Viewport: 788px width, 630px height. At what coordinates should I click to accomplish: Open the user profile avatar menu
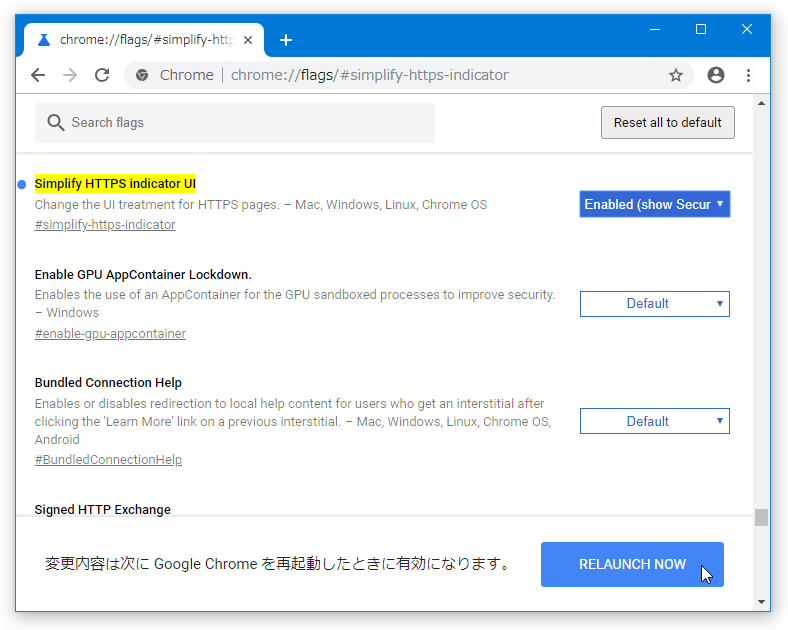click(x=716, y=75)
